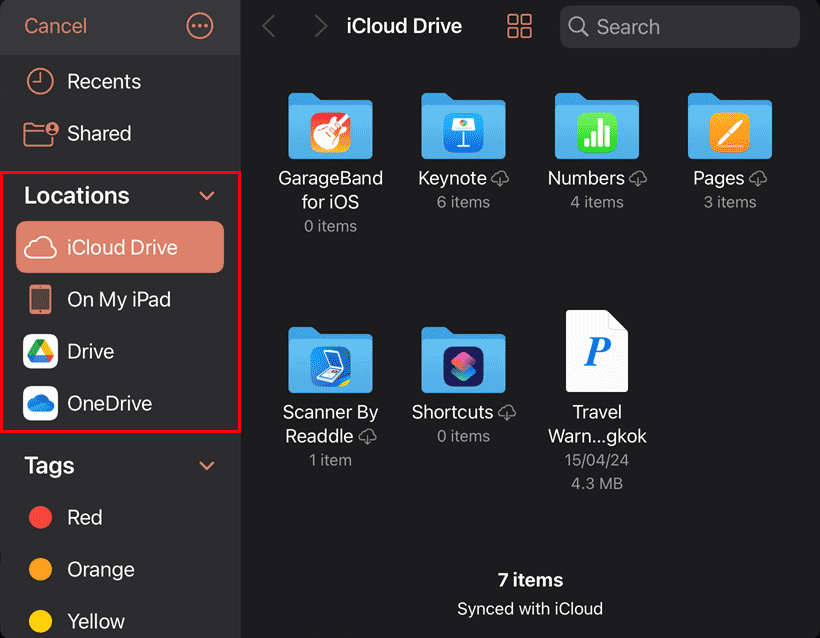
Task: Select iCloud Drive location
Action: pos(117,247)
